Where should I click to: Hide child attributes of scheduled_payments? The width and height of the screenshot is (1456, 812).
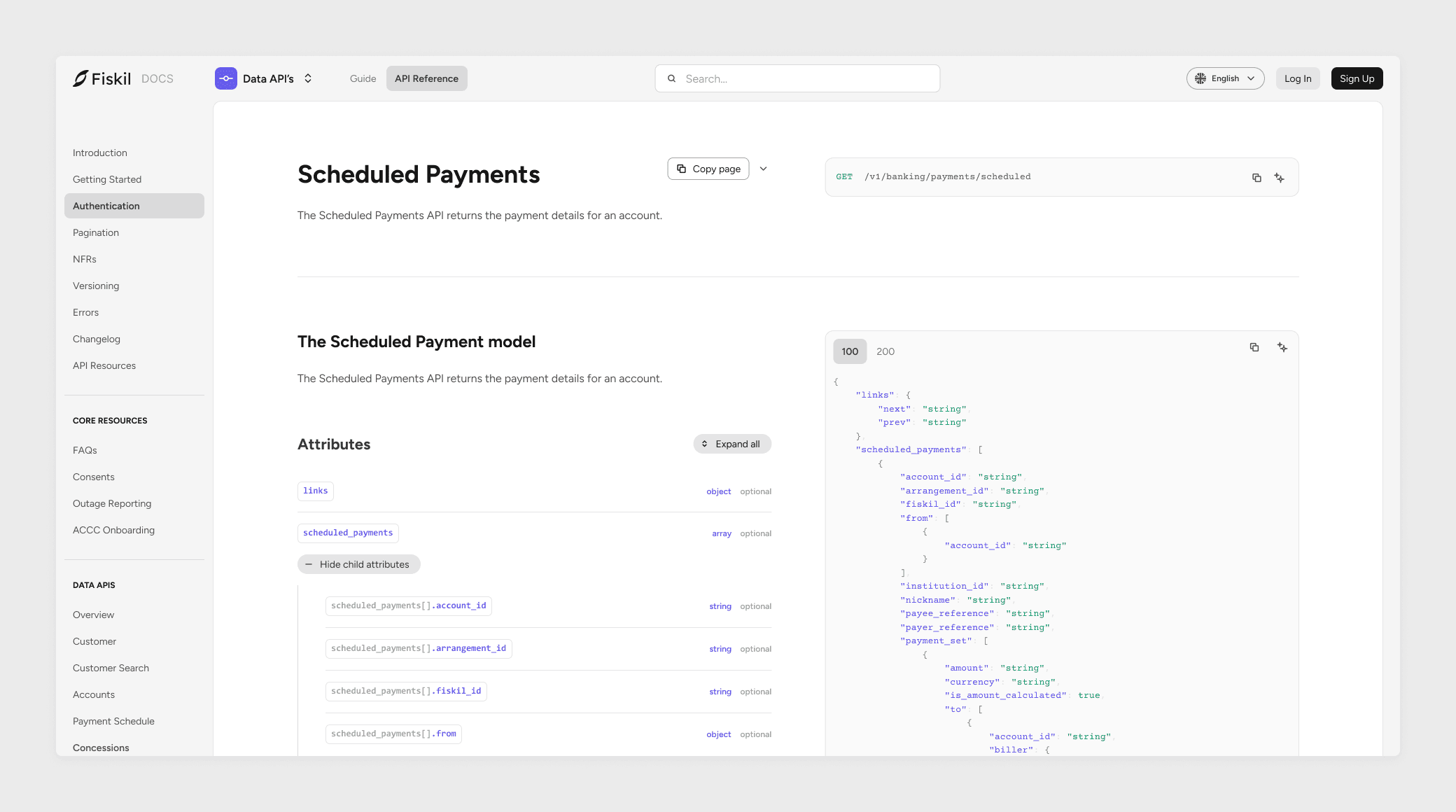pos(358,564)
